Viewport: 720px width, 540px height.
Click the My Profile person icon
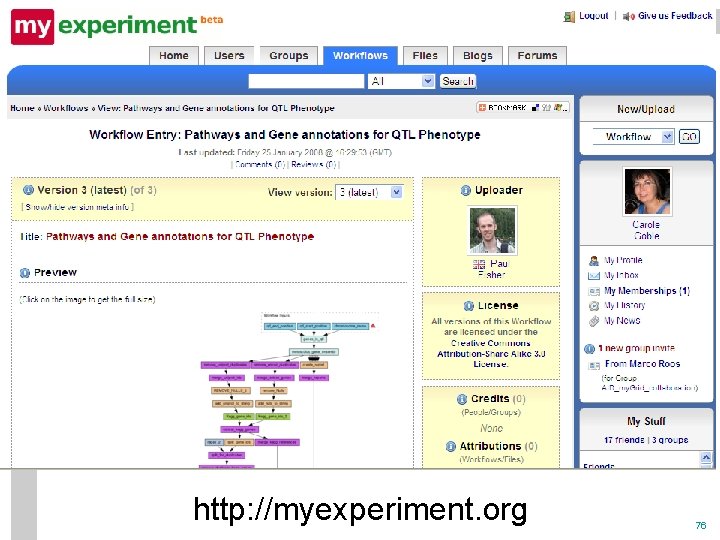(x=594, y=261)
